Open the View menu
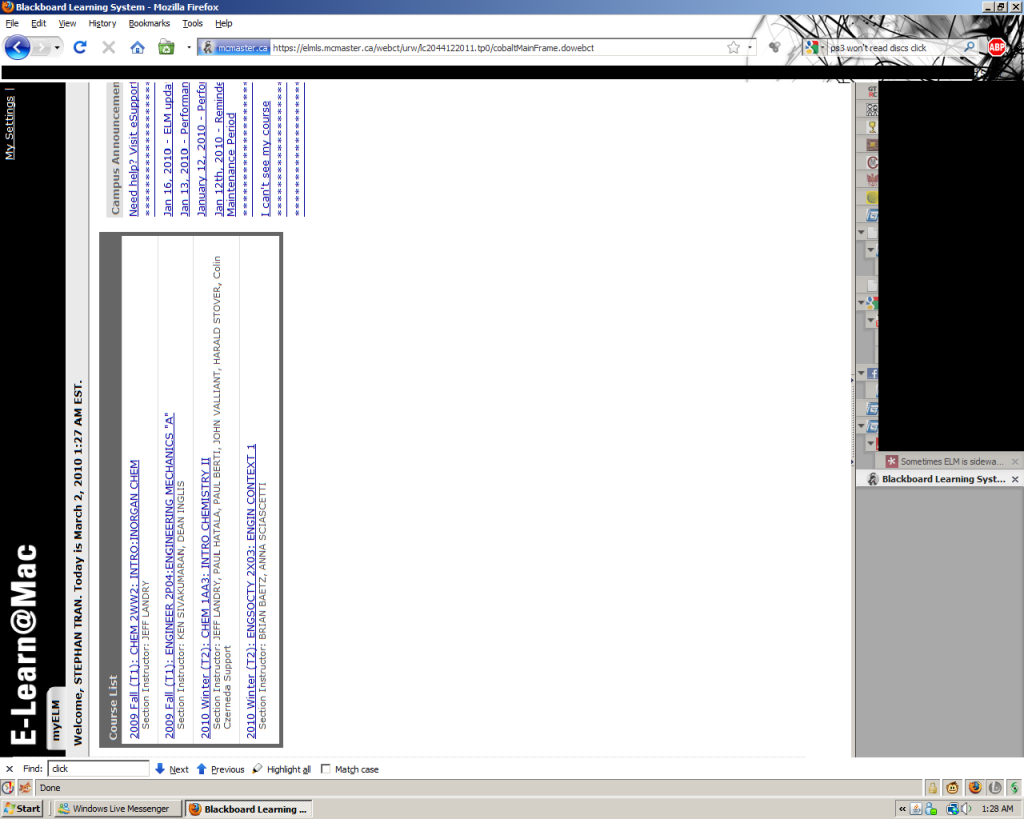The image size is (1024, 819). click(67, 24)
